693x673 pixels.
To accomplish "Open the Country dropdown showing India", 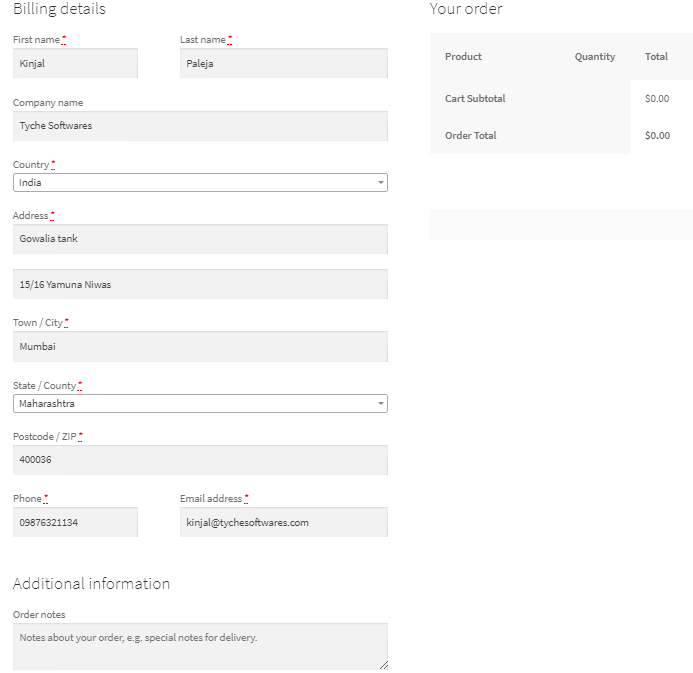I will (x=200, y=183).
